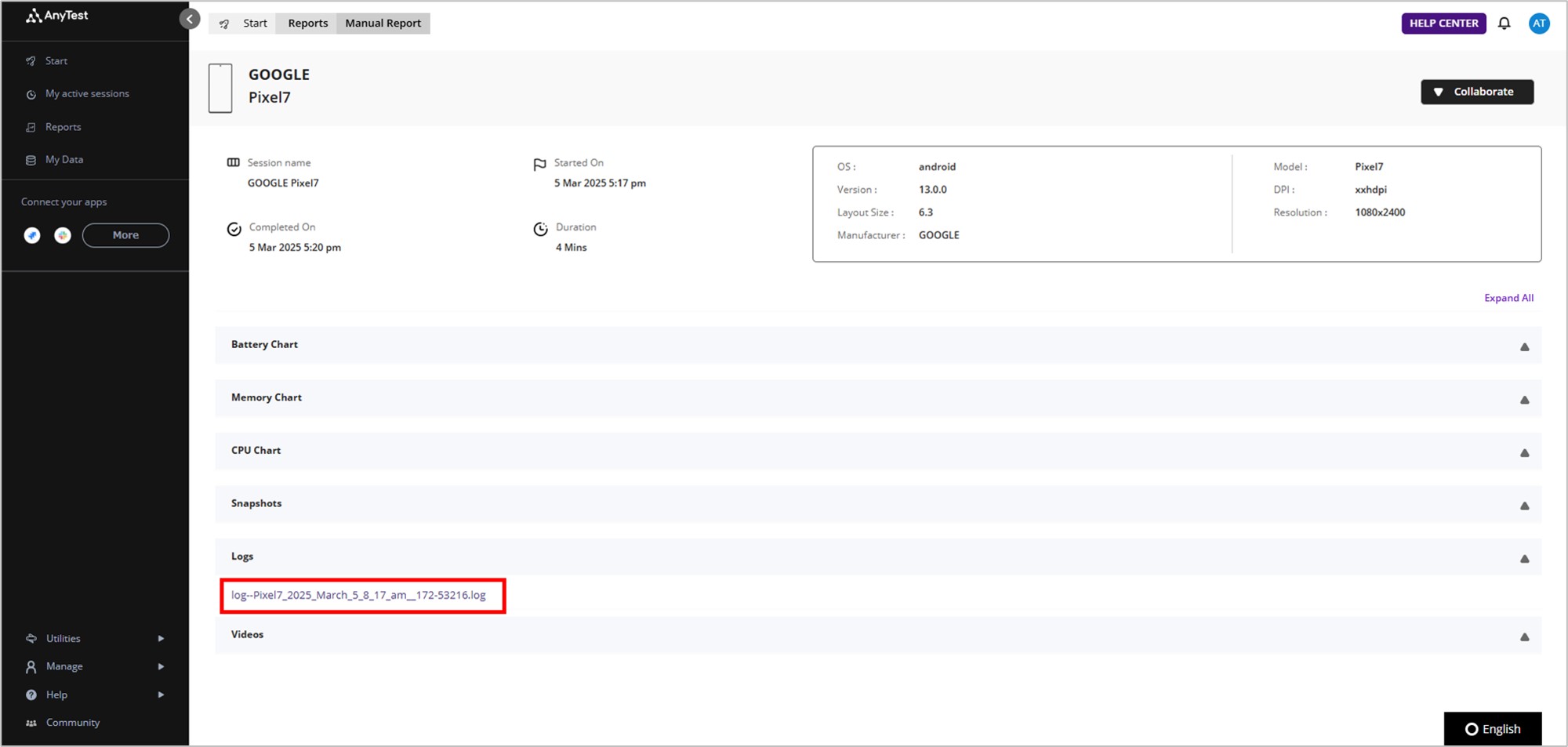This screenshot has width=1568, height=747.
Task: Click the More apps button
Action: [x=125, y=235]
